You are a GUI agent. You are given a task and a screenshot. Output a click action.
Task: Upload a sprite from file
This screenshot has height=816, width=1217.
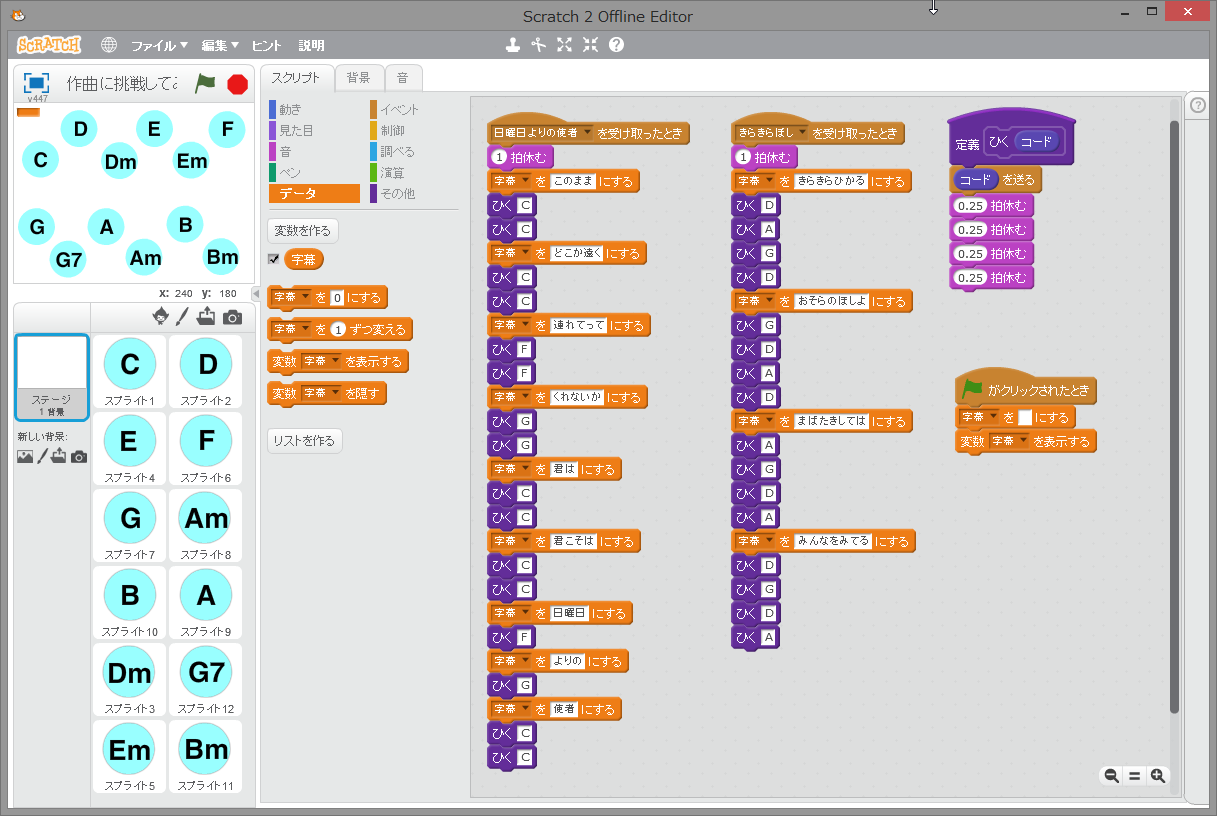click(206, 317)
